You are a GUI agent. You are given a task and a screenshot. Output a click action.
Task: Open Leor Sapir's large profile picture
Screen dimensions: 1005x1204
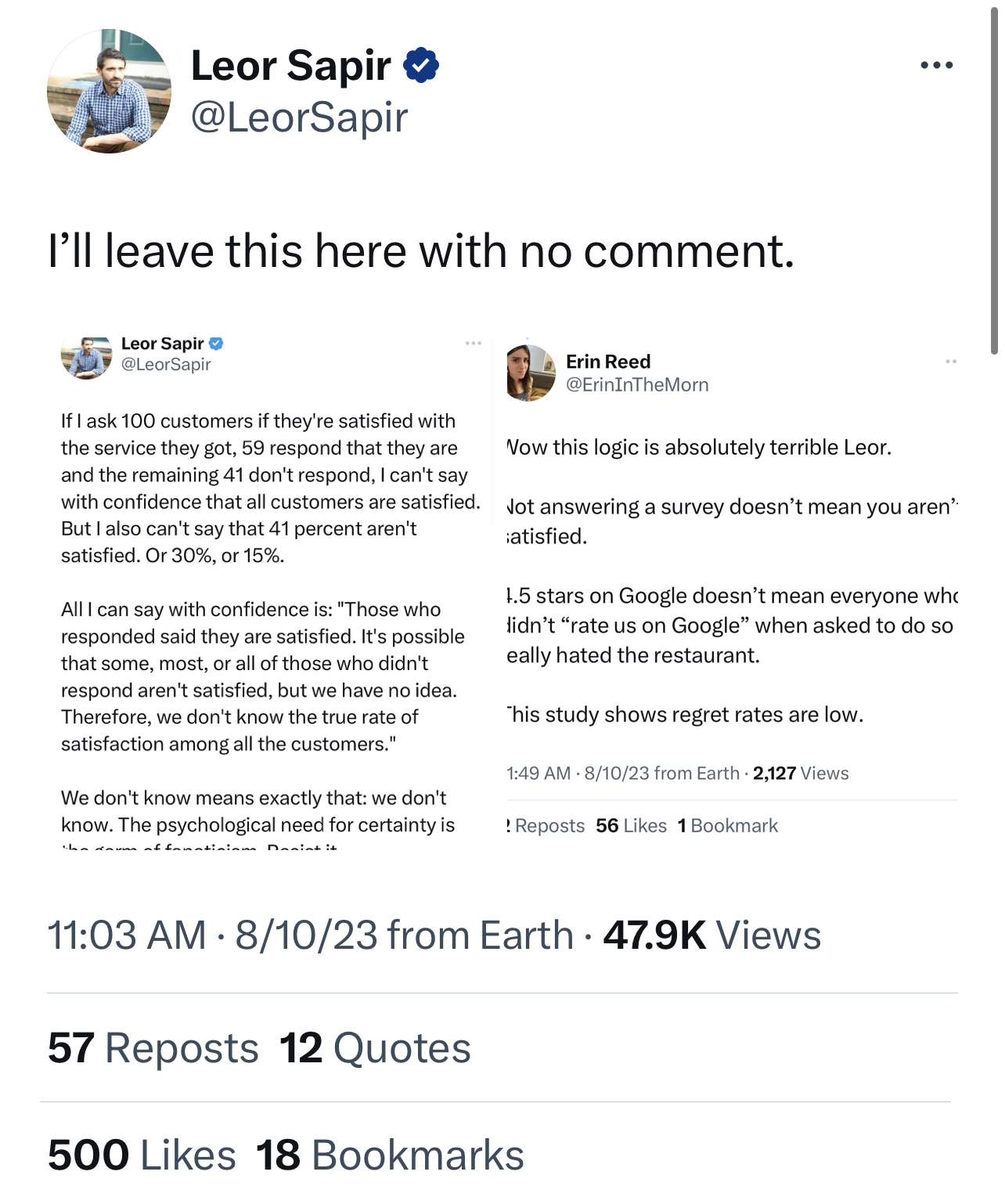coord(109,91)
